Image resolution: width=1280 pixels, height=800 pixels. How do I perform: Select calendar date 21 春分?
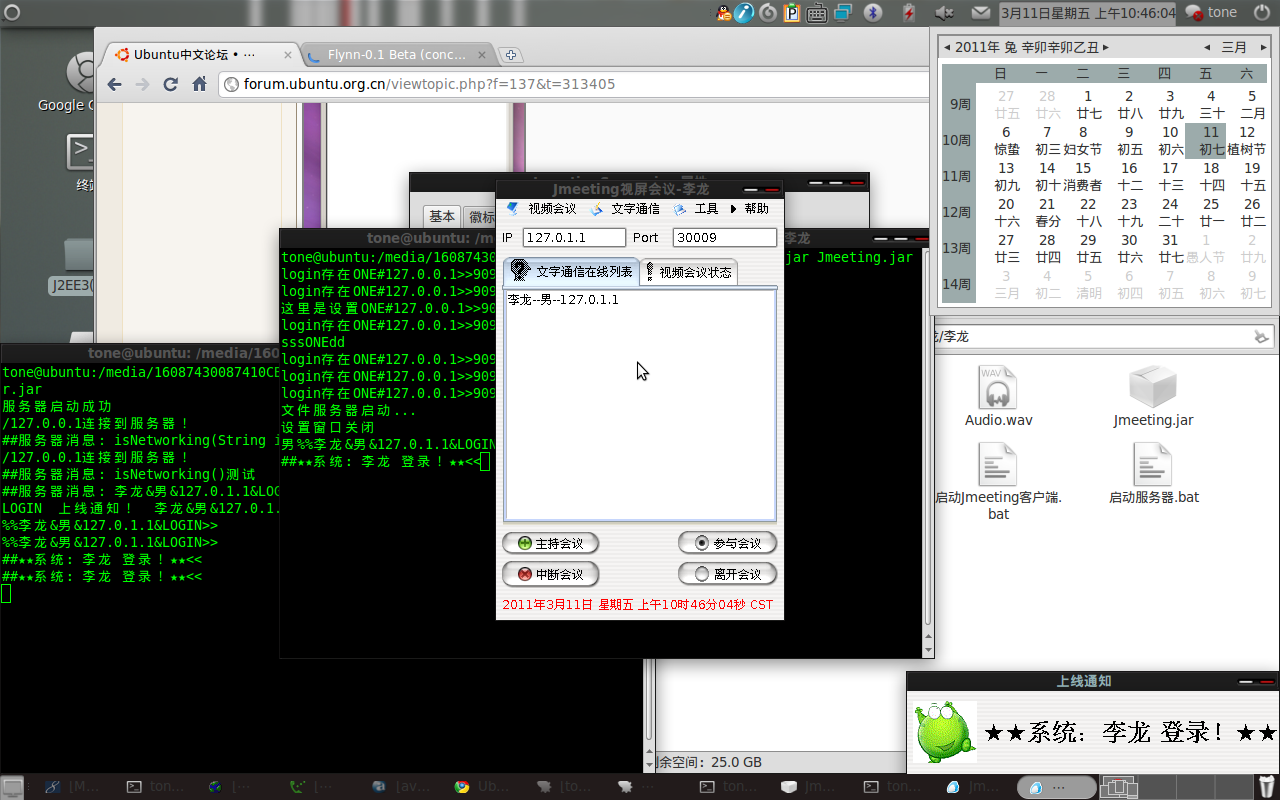pos(1047,212)
